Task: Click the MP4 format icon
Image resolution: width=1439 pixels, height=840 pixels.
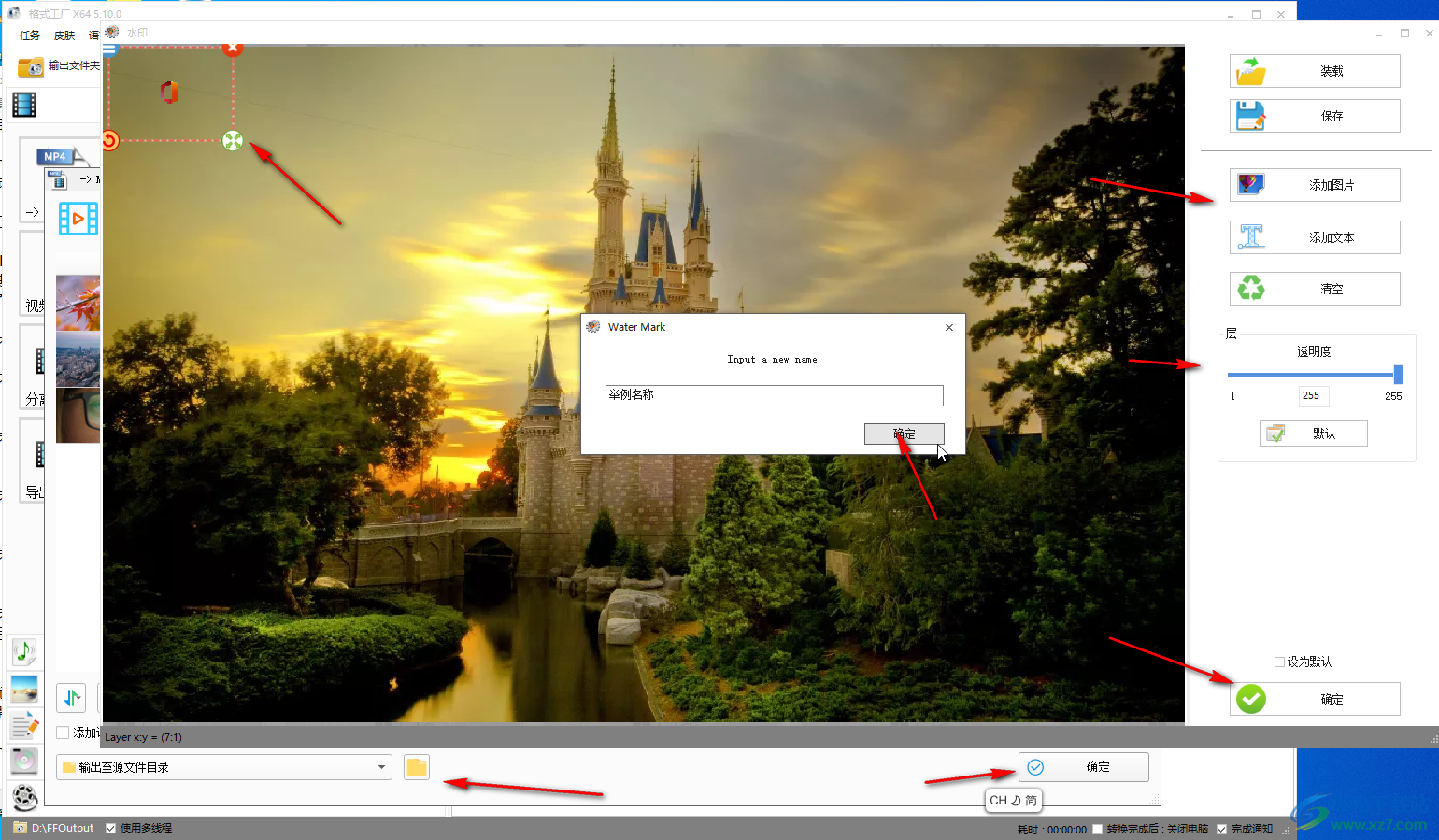Action: [x=60, y=156]
